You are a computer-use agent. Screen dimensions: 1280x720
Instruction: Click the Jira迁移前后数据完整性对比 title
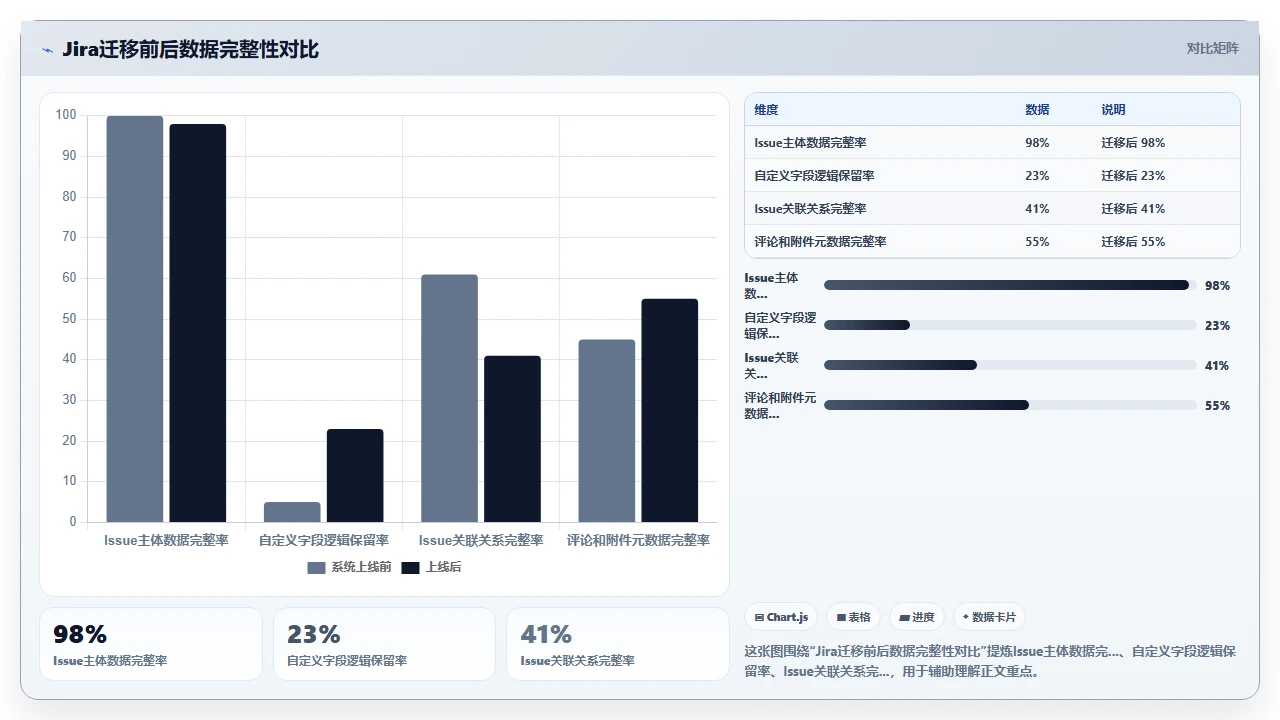190,50
